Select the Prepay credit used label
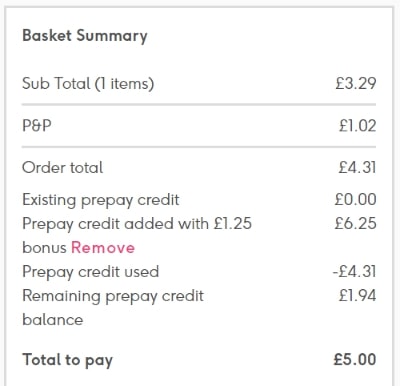 click(91, 272)
